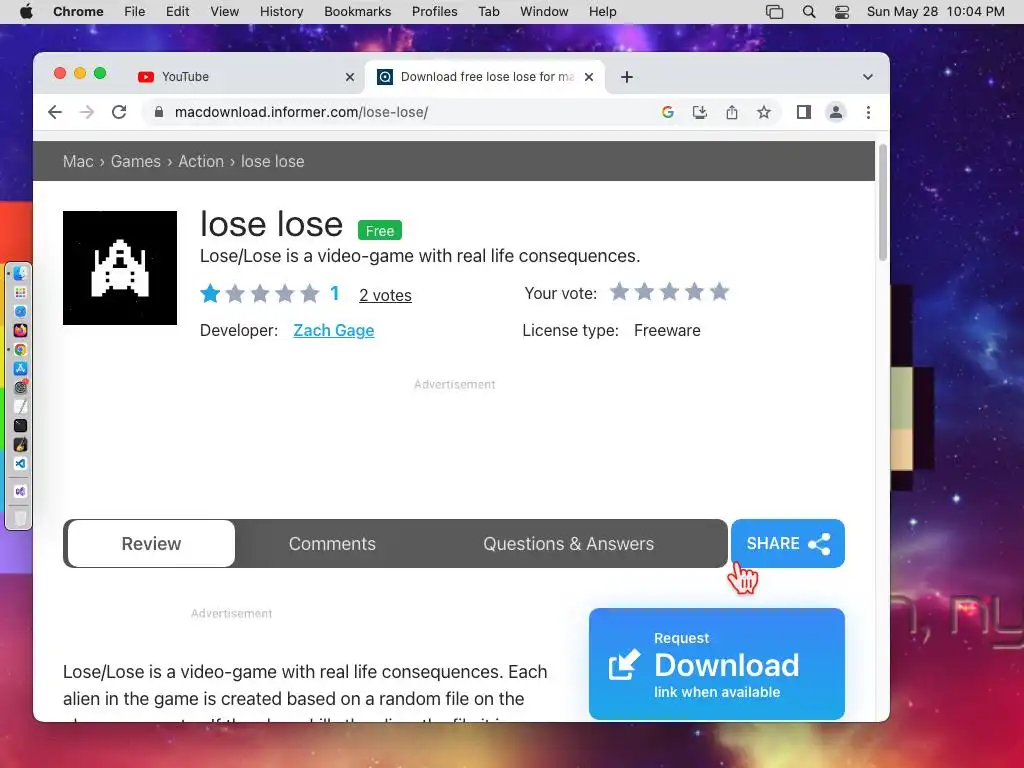This screenshot has width=1024, height=768.
Task: Go back with the browser back arrow
Action: (x=55, y=112)
